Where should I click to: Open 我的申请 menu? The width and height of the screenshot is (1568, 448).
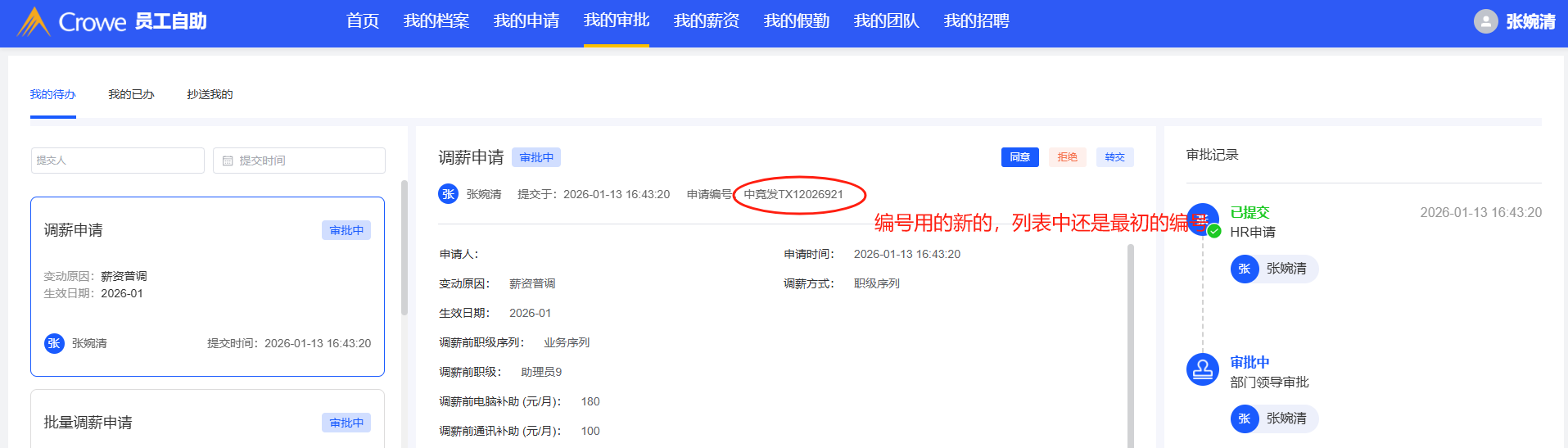tap(526, 21)
